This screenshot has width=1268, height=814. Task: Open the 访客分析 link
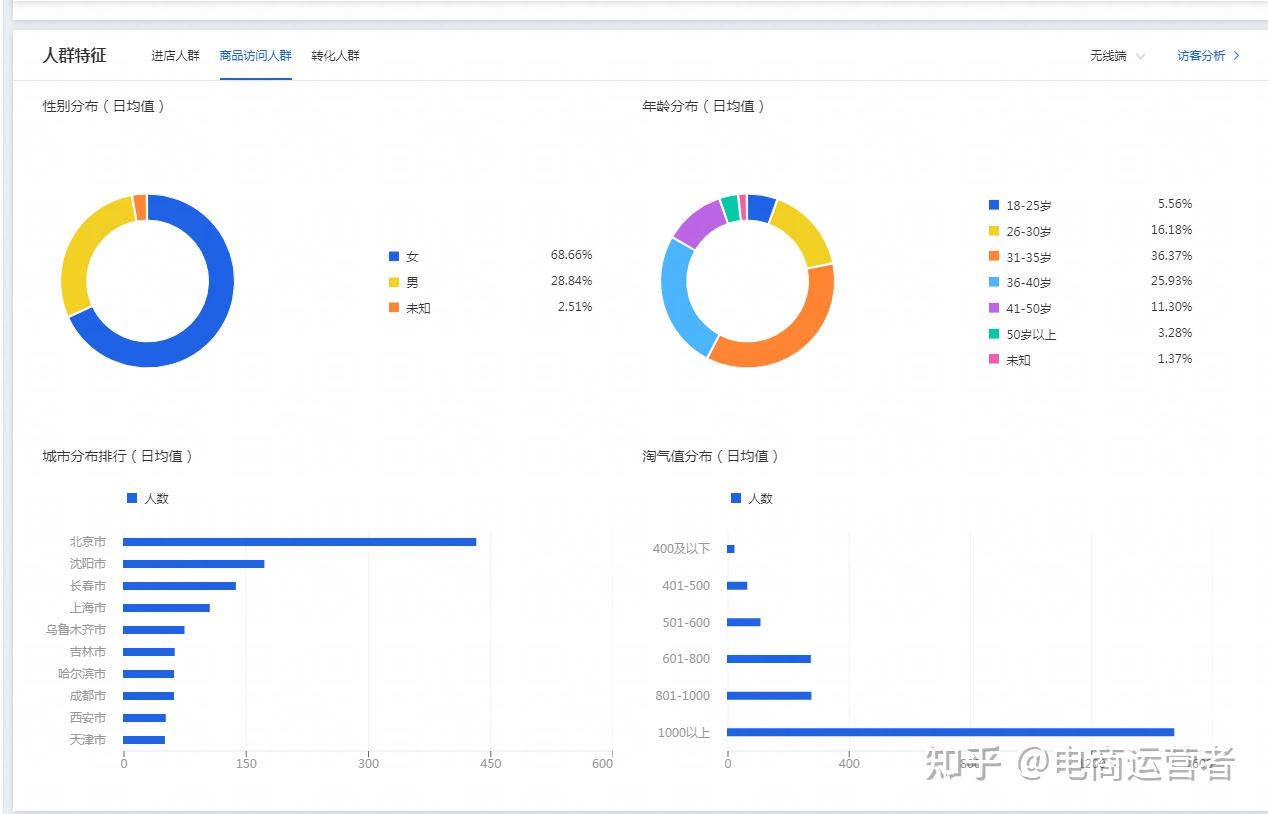click(1208, 56)
